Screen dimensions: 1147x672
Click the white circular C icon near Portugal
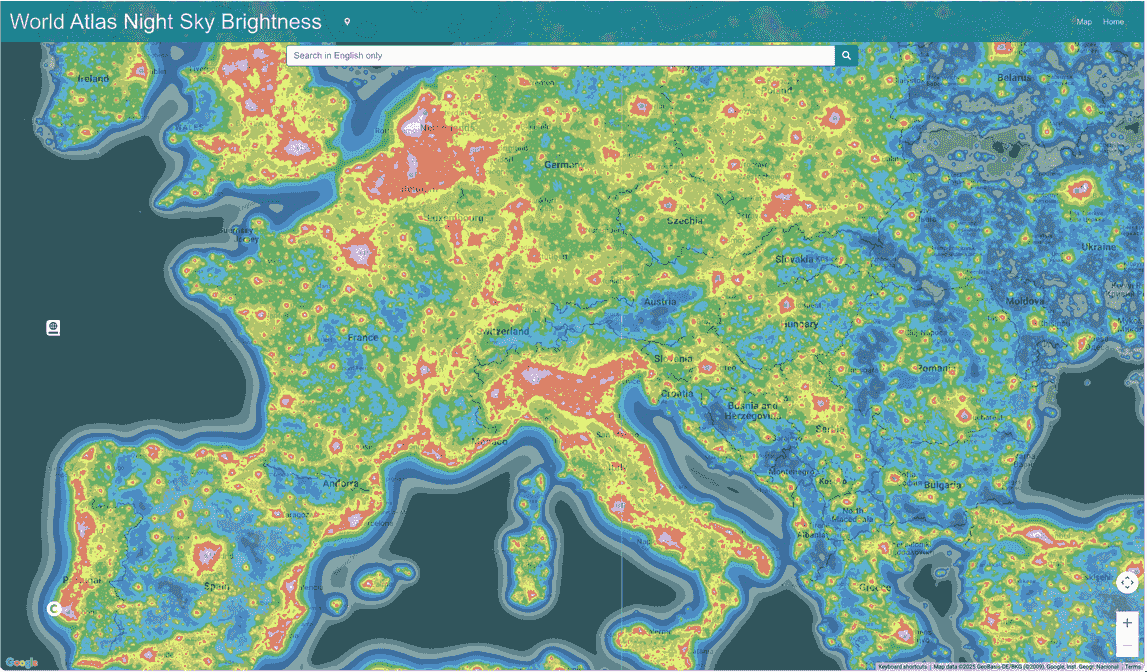click(x=55, y=607)
